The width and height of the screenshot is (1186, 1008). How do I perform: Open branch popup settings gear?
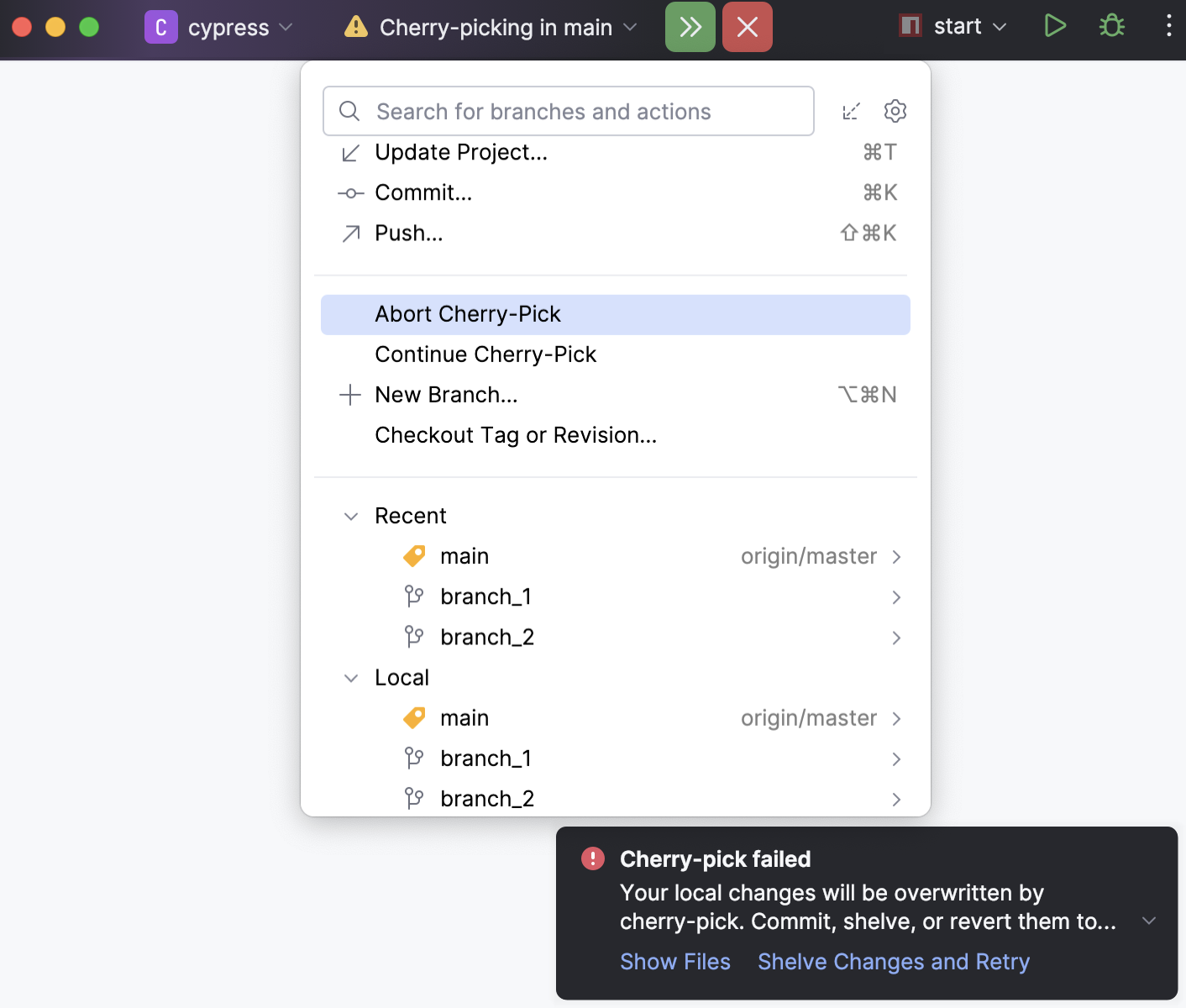click(x=895, y=111)
